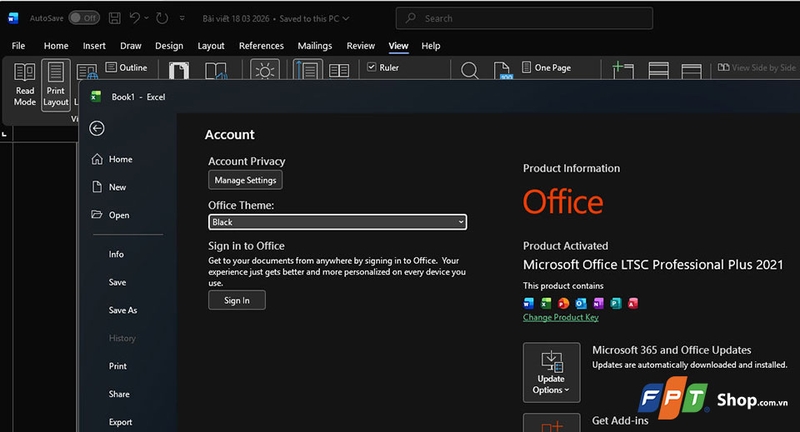Expand the Undo history dropdown arrow

point(146,18)
